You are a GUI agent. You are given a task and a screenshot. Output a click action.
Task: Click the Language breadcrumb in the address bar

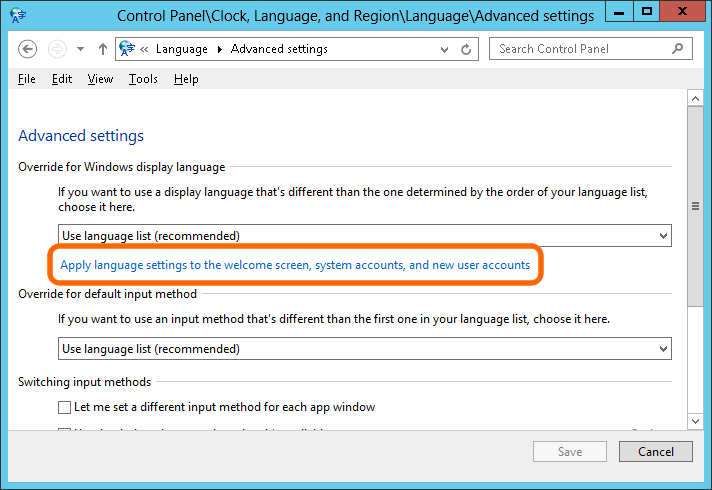pos(182,49)
